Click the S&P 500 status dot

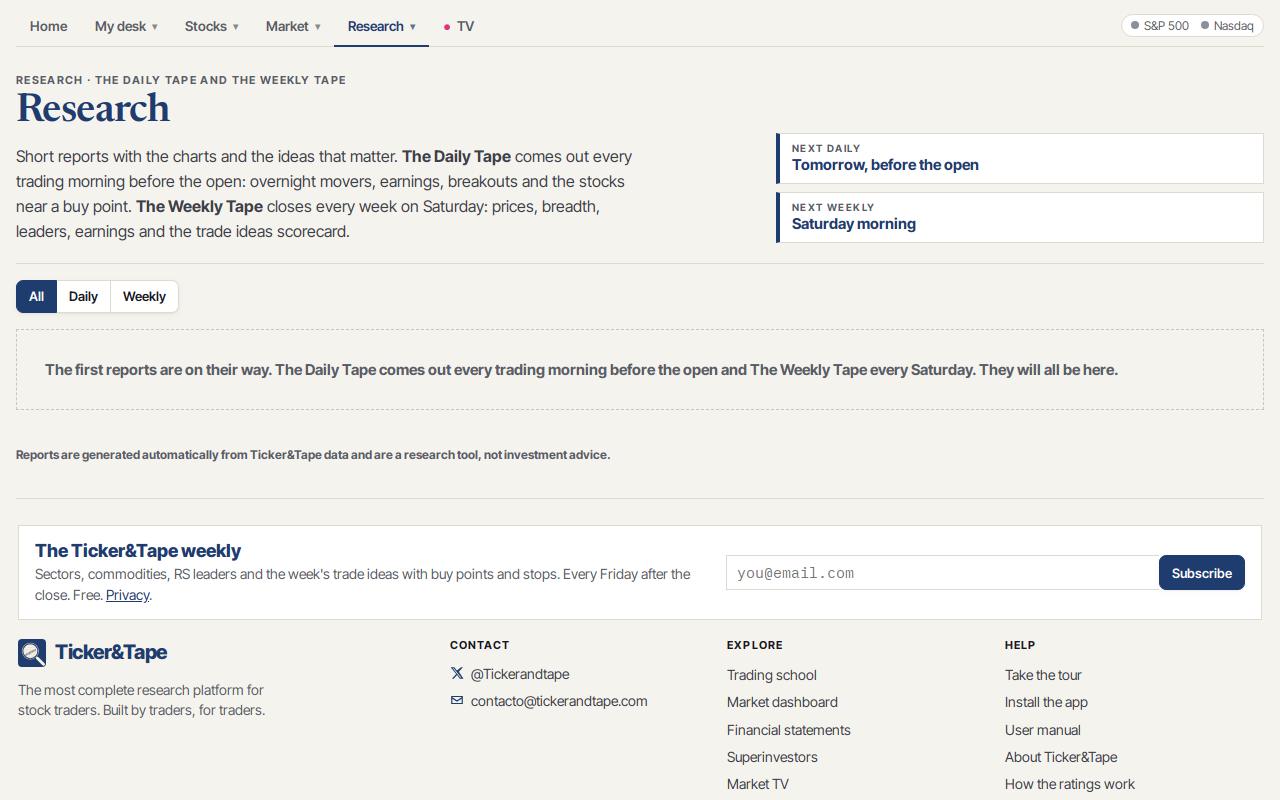point(1135,25)
